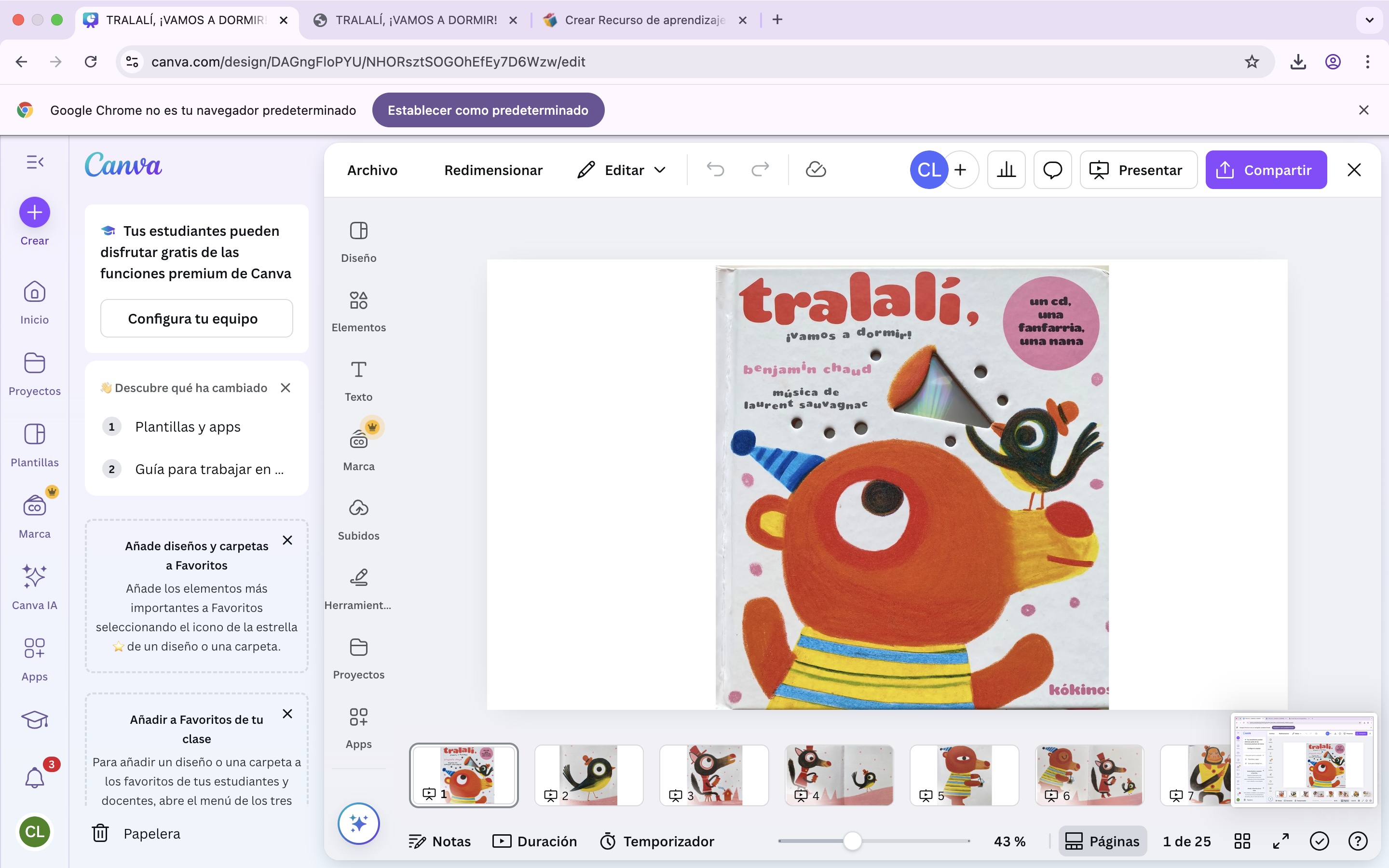
Task: Open Papelera trash
Action: [136, 834]
